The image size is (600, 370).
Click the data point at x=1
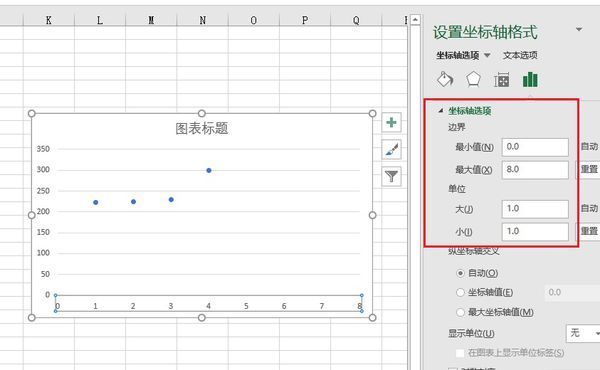click(96, 202)
